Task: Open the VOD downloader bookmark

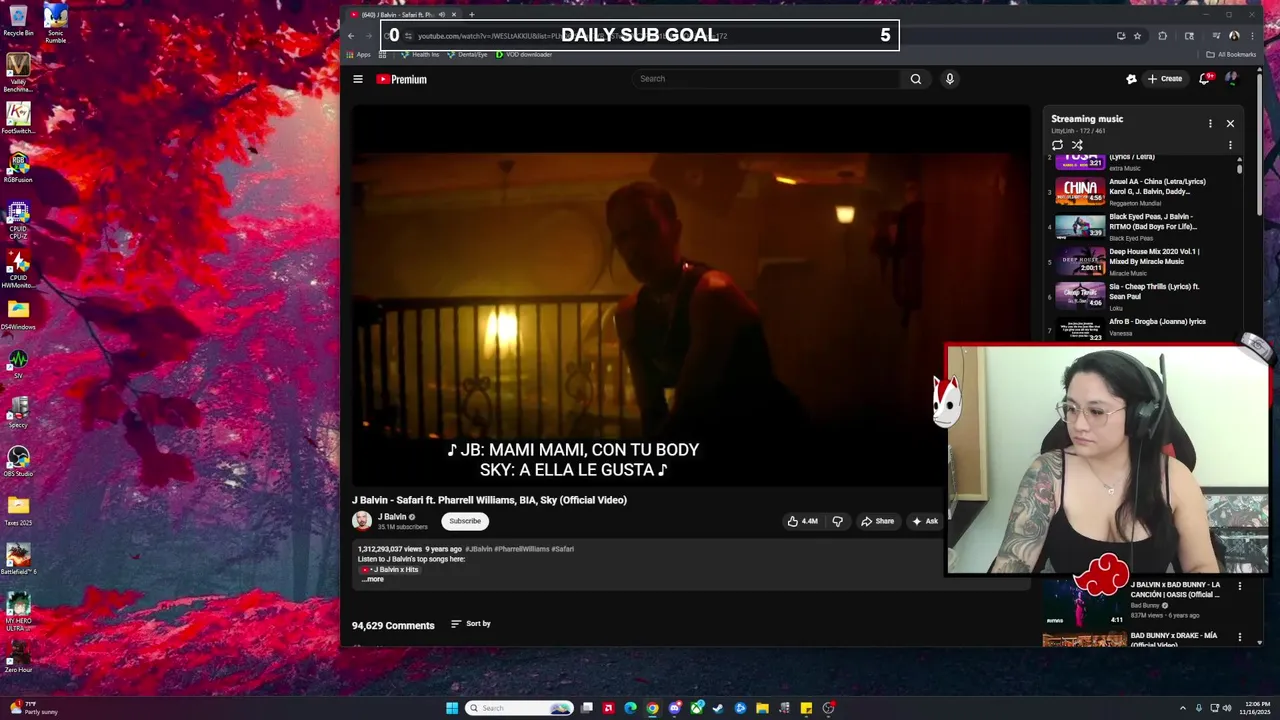Action: pos(524,55)
